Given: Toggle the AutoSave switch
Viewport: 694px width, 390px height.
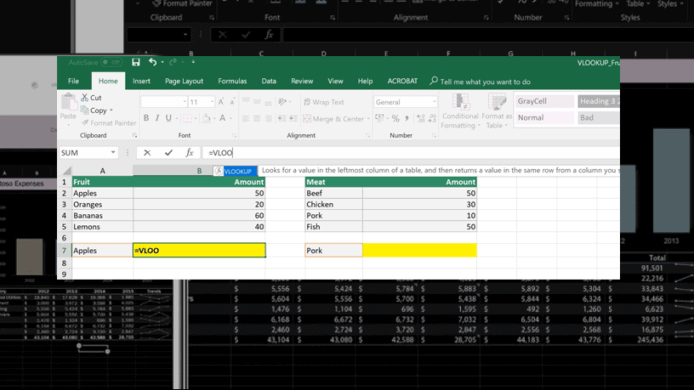Looking at the screenshot, I should pos(111,62).
